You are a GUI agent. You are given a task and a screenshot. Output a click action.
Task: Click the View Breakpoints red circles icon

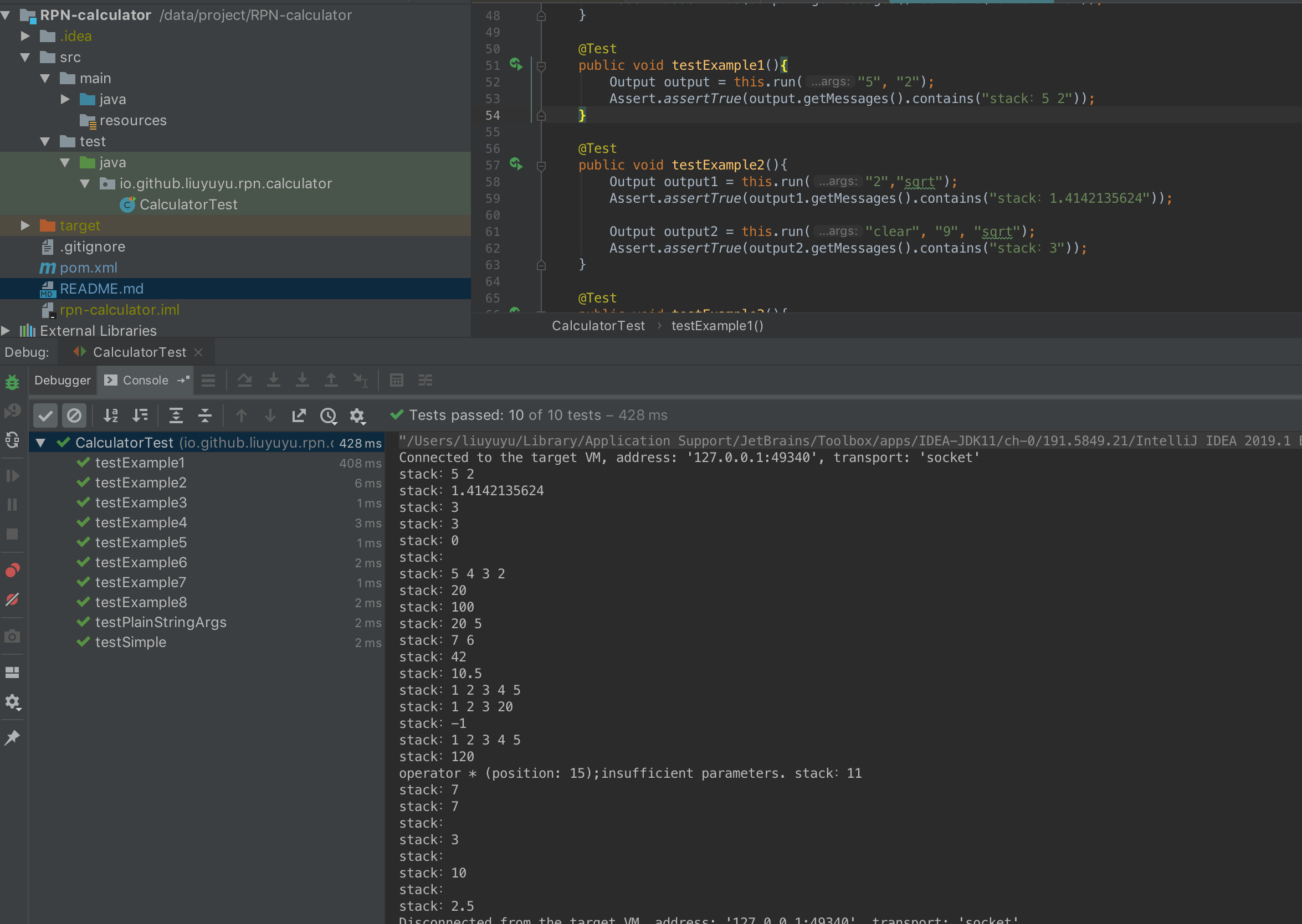12,570
